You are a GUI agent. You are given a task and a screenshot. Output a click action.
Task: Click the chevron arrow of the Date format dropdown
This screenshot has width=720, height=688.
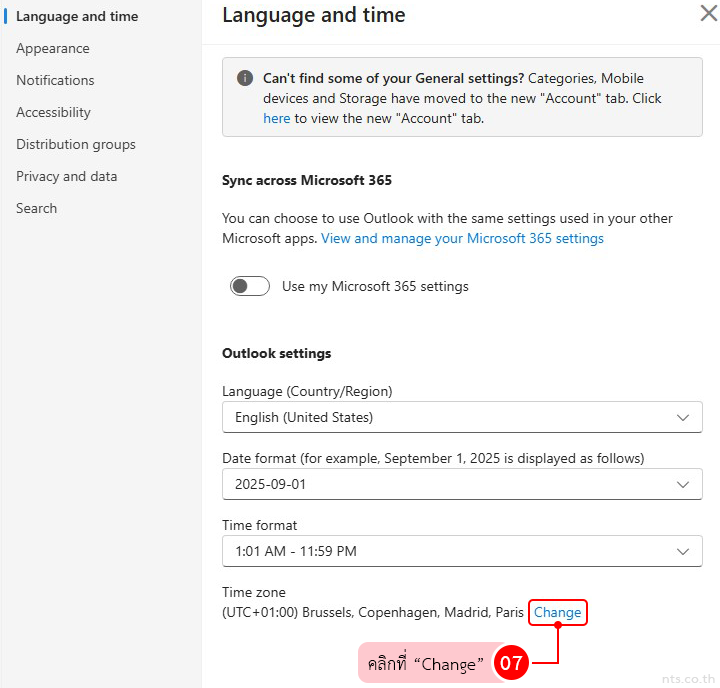pos(683,484)
